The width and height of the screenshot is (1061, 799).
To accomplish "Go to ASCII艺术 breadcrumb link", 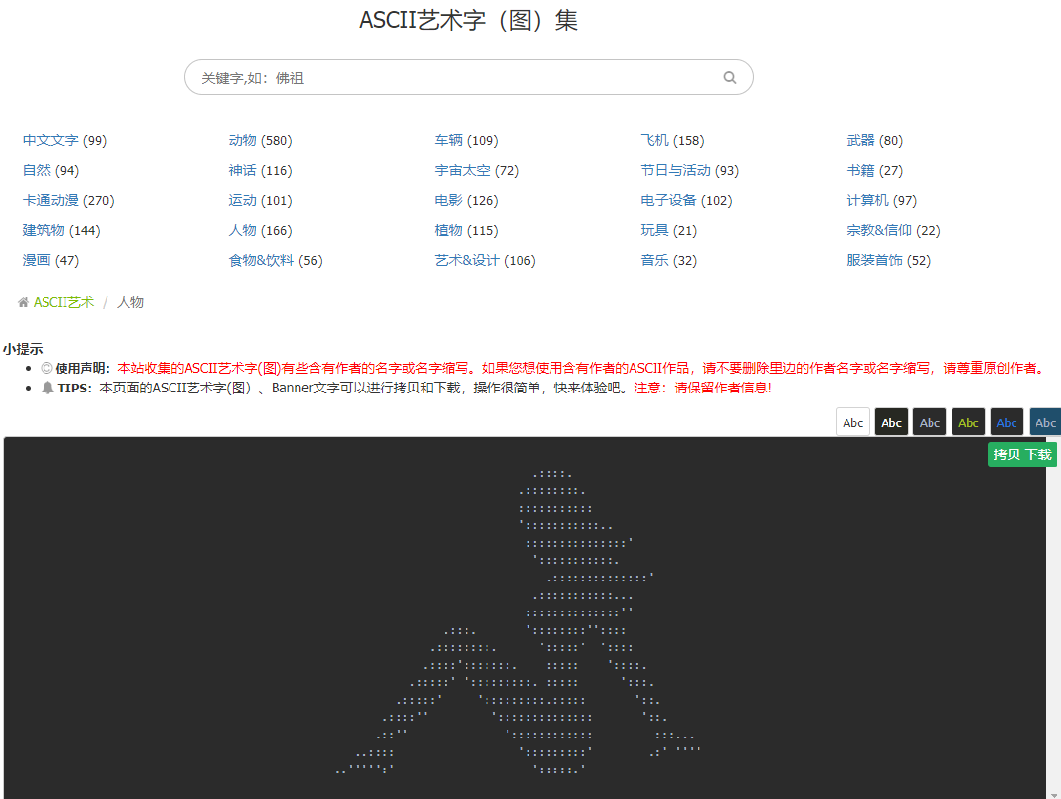I will coord(64,302).
